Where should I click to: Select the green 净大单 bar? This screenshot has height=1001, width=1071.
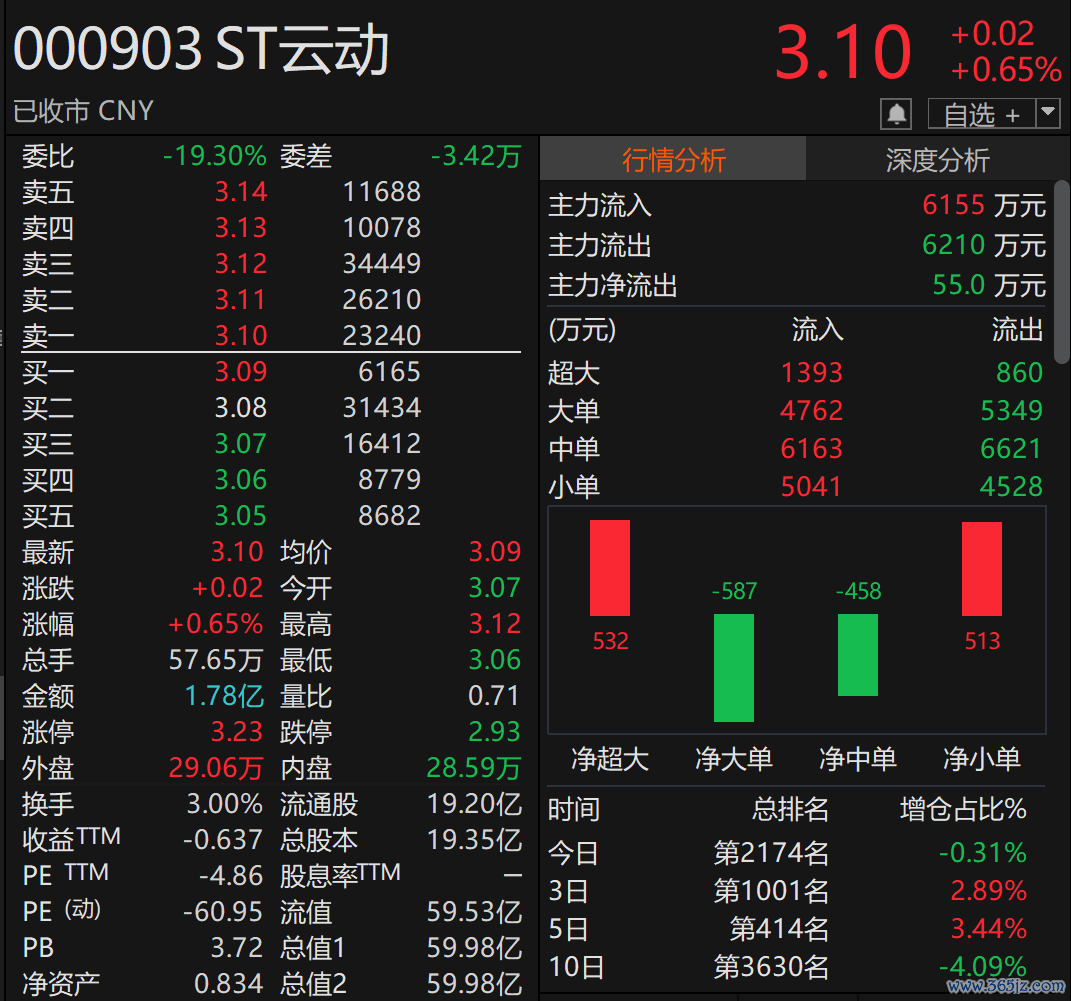(x=734, y=667)
